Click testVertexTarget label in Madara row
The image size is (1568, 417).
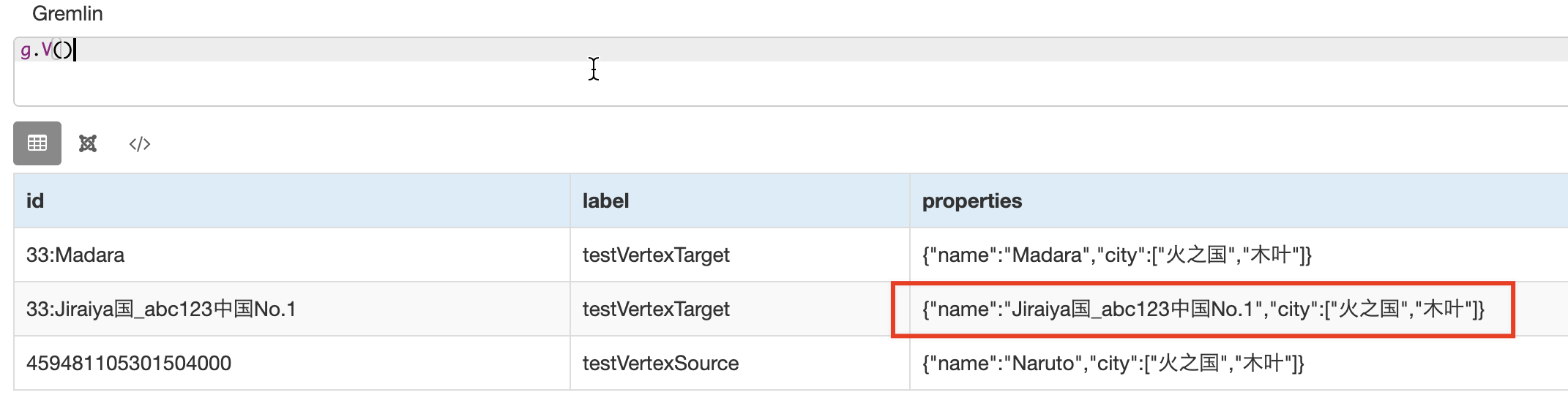coord(656,255)
